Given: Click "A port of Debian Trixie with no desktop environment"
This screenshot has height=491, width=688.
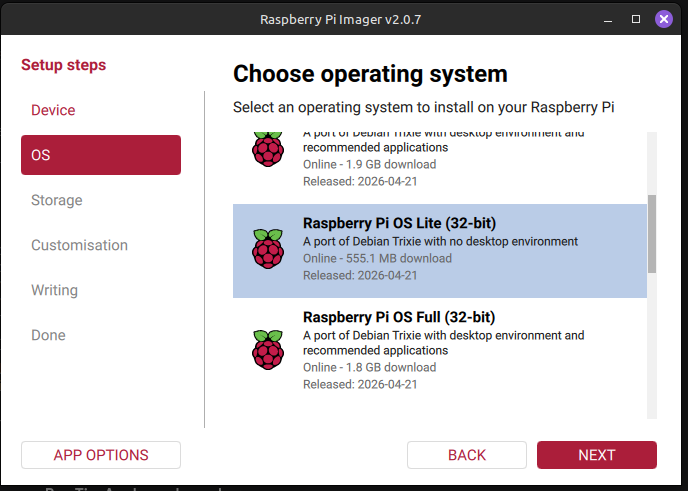Looking at the screenshot, I should click(x=441, y=241).
